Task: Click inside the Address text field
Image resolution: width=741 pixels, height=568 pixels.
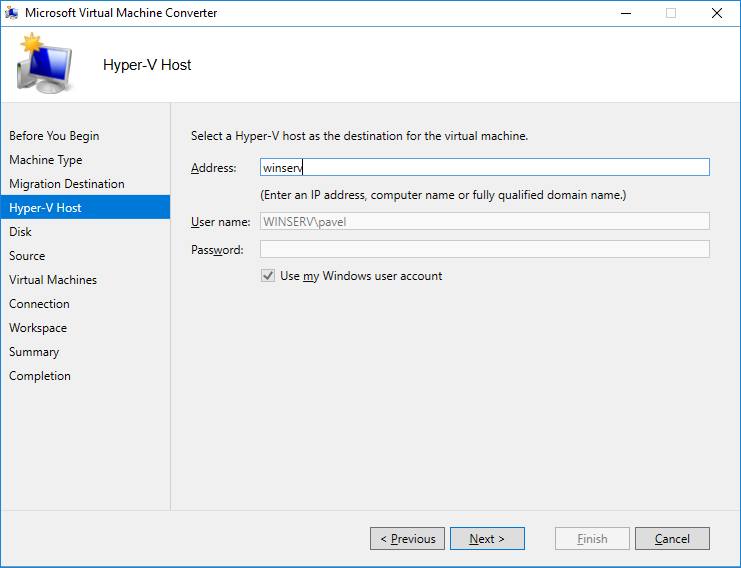Action: (484, 167)
